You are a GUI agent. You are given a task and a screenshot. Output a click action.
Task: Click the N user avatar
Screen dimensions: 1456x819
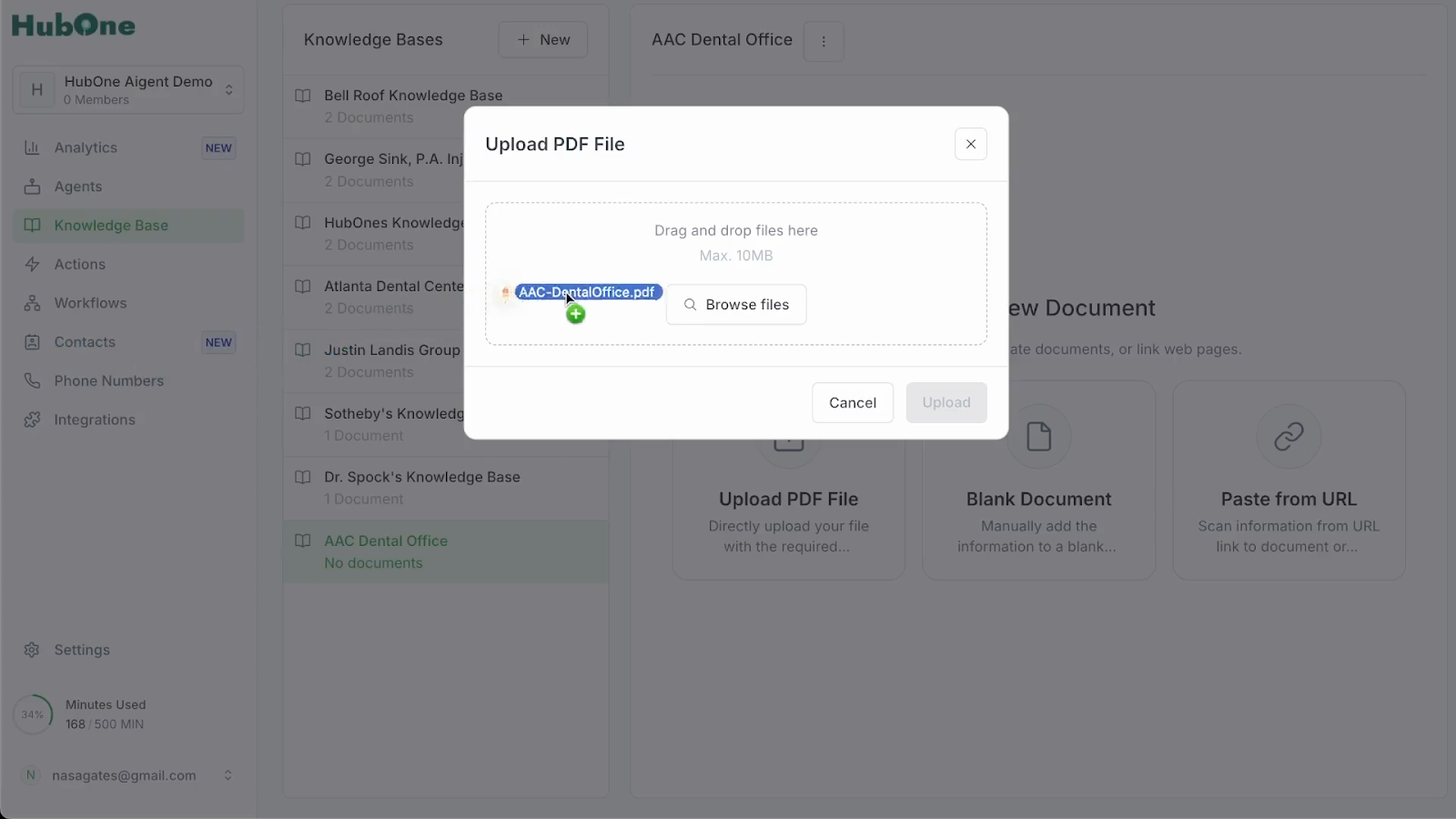(x=31, y=775)
